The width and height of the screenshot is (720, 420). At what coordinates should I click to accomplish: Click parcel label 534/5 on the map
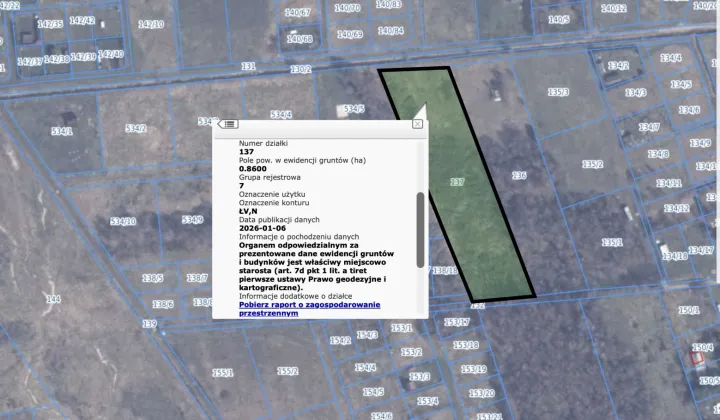pos(354,109)
